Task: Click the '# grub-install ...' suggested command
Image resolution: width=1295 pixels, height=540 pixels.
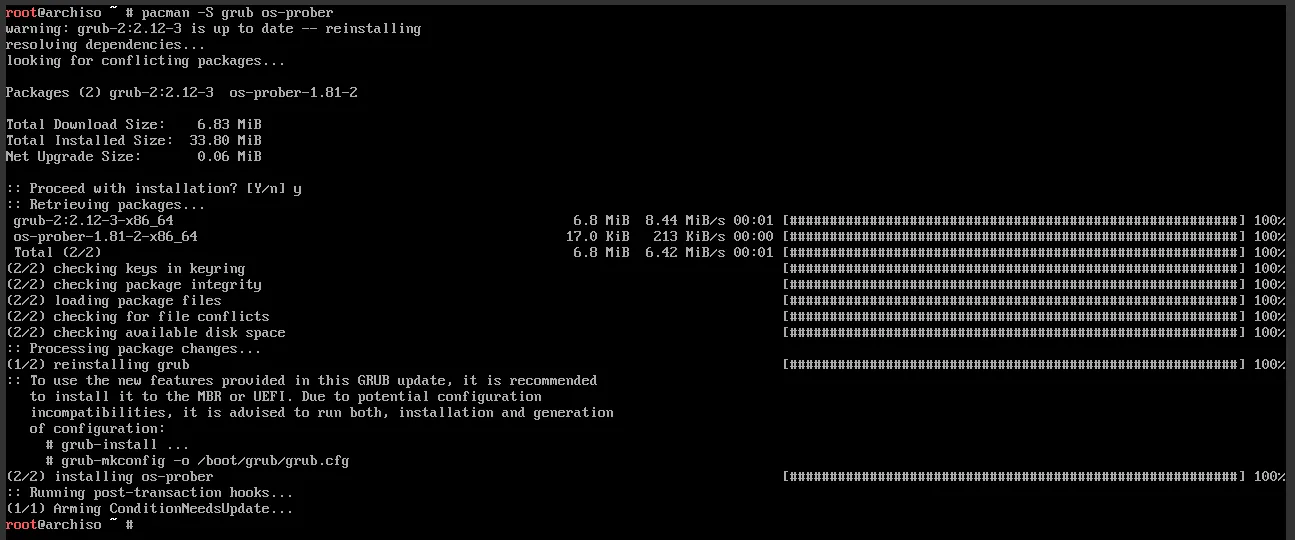Action: [118, 445]
